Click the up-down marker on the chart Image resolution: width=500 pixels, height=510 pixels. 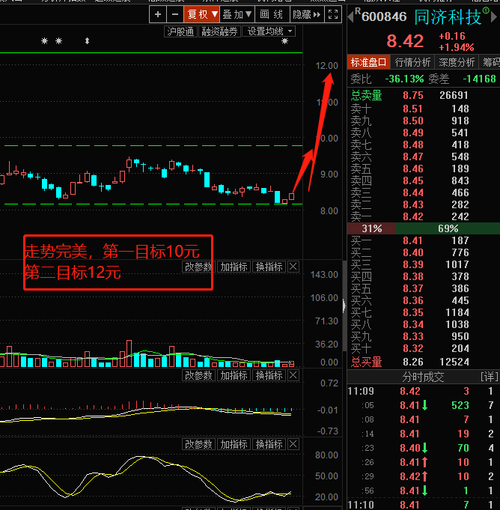click(87, 41)
